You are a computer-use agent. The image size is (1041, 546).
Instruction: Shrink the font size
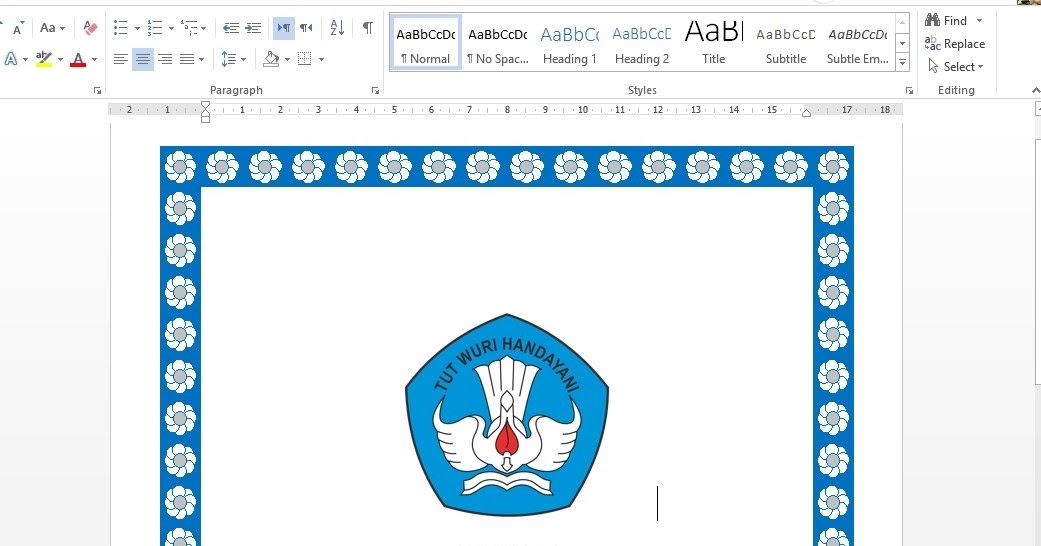(17, 28)
